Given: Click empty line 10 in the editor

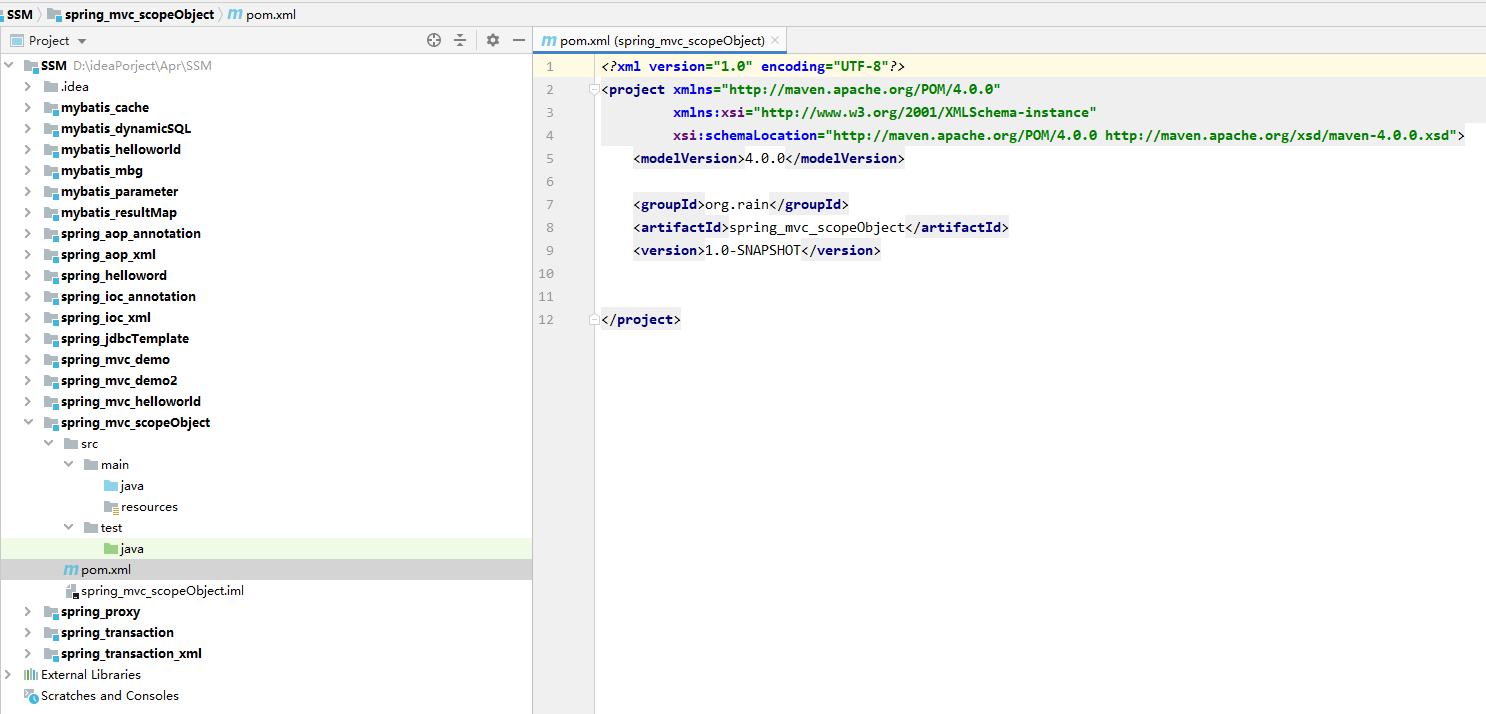Looking at the screenshot, I should [1040, 273].
